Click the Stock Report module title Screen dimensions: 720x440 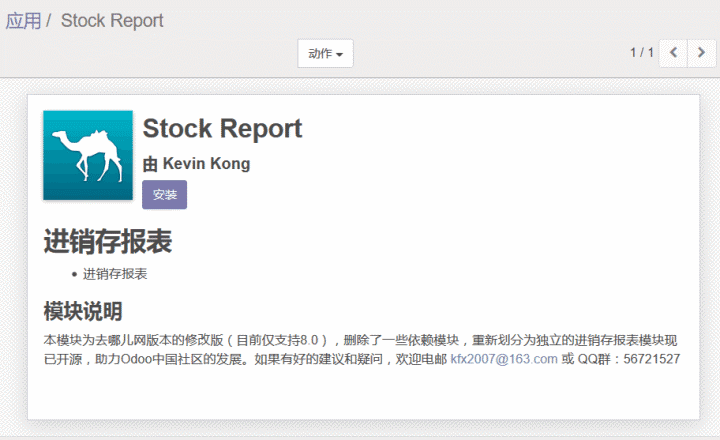[x=222, y=128]
